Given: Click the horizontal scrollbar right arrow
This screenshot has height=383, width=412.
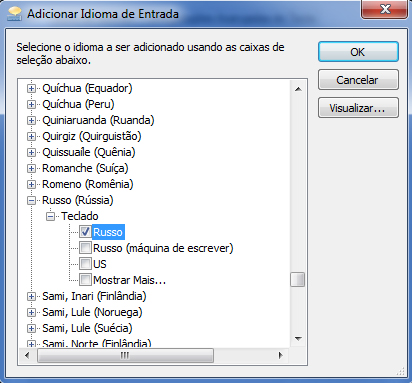Looking at the screenshot, I should (281, 355).
